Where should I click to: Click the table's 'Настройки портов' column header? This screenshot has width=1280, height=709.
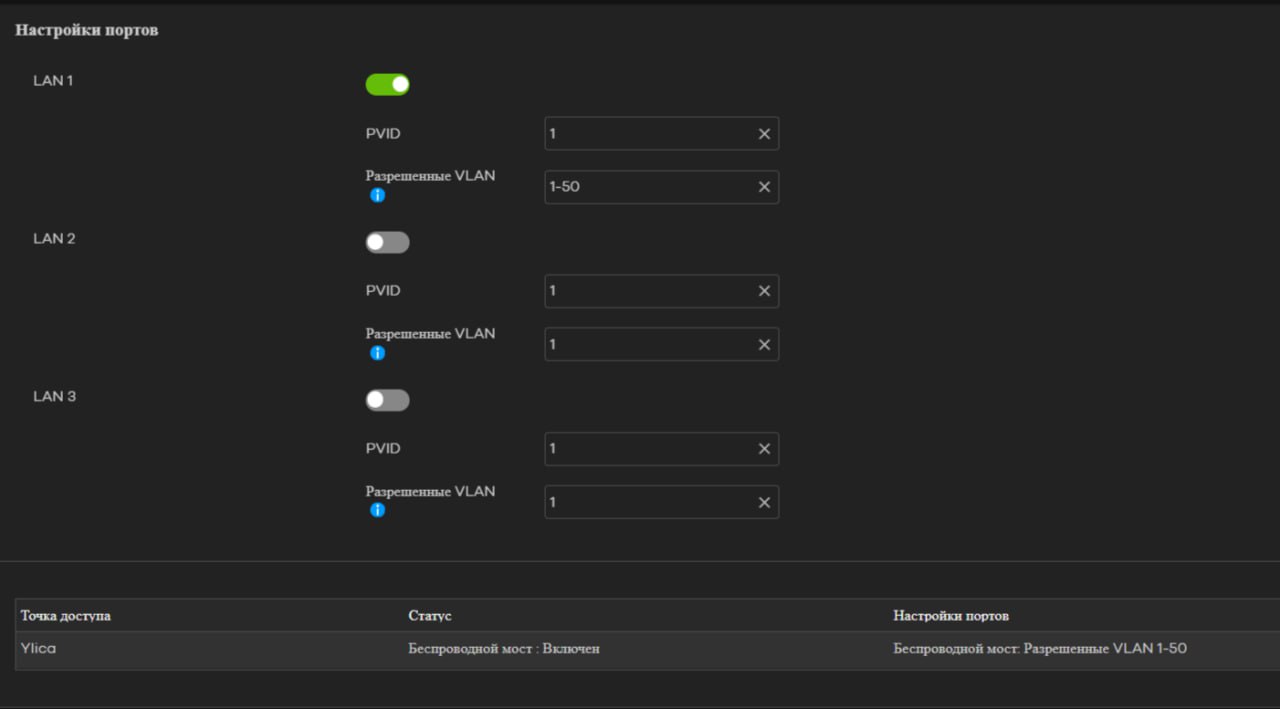pyautogui.click(x=951, y=616)
